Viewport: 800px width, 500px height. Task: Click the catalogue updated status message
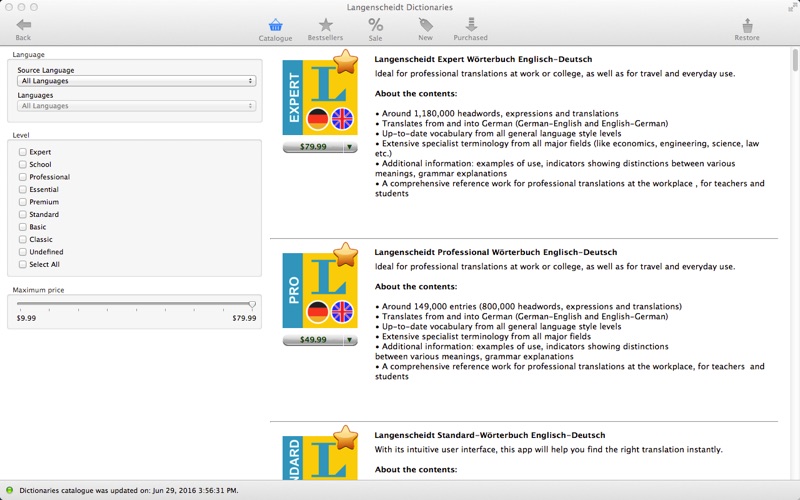point(129,490)
